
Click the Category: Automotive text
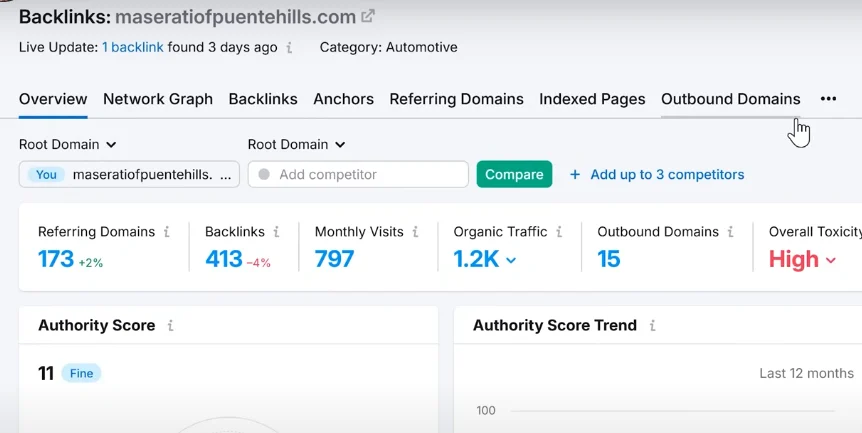(388, 47)
